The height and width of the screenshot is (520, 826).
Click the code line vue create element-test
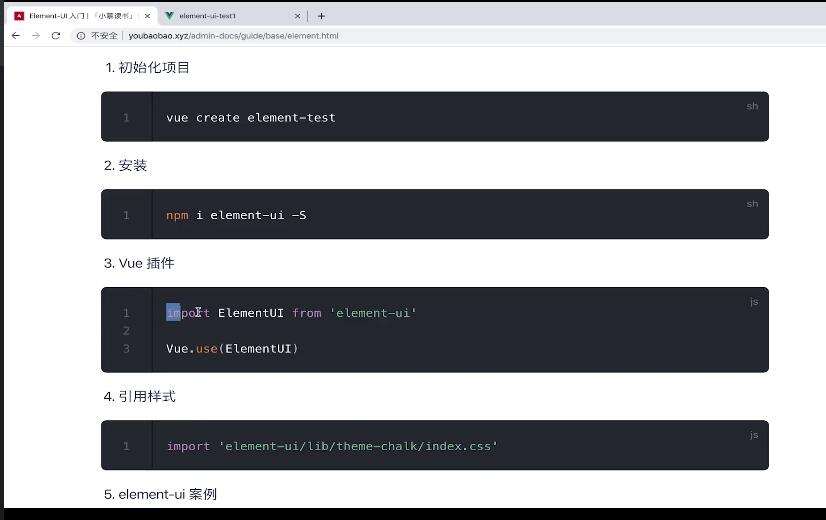coord(251,118)
